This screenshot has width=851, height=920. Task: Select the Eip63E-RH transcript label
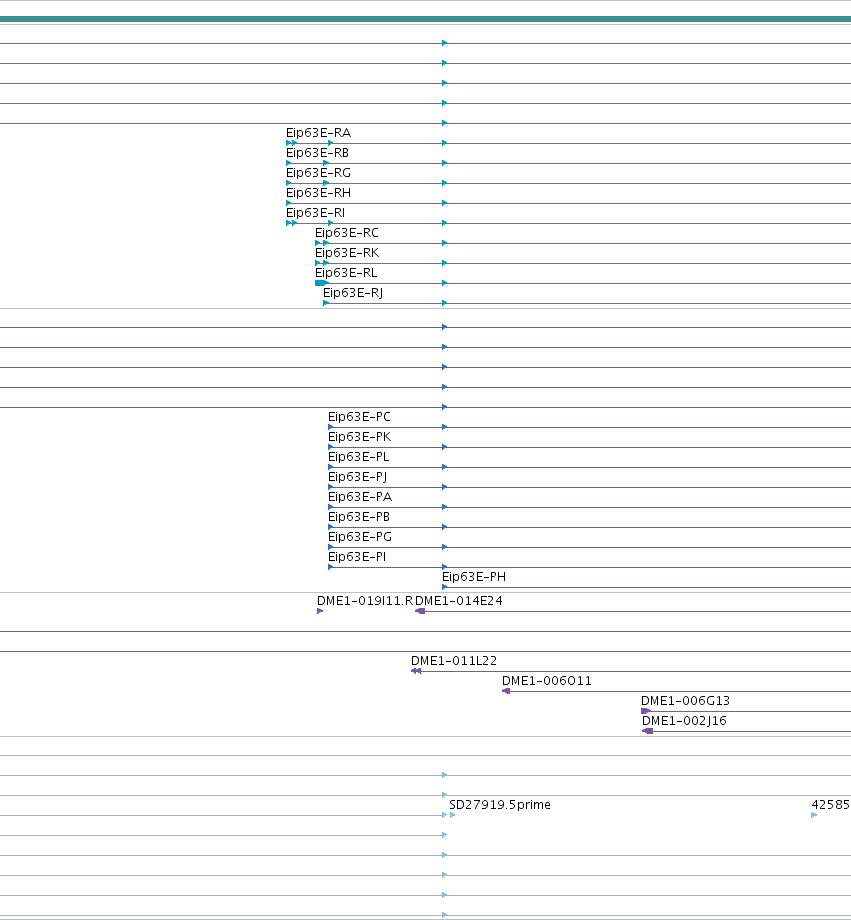(318, 193)
